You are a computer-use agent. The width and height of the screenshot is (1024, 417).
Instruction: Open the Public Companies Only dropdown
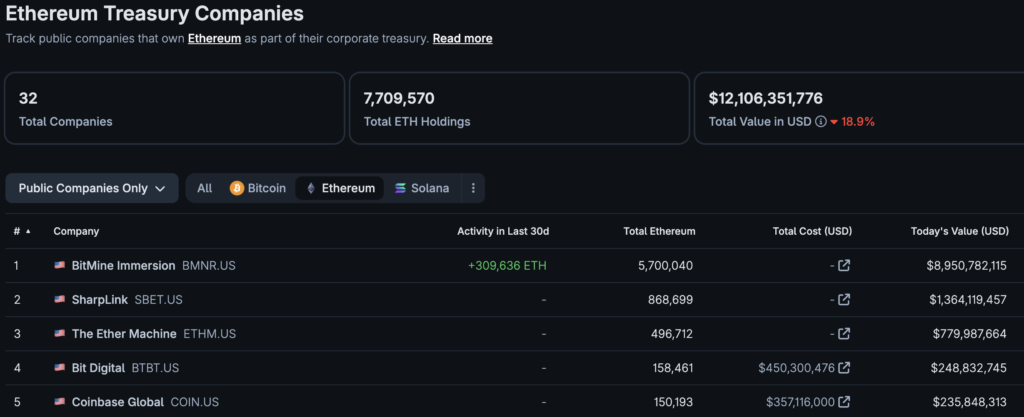(x=91, y=188)
